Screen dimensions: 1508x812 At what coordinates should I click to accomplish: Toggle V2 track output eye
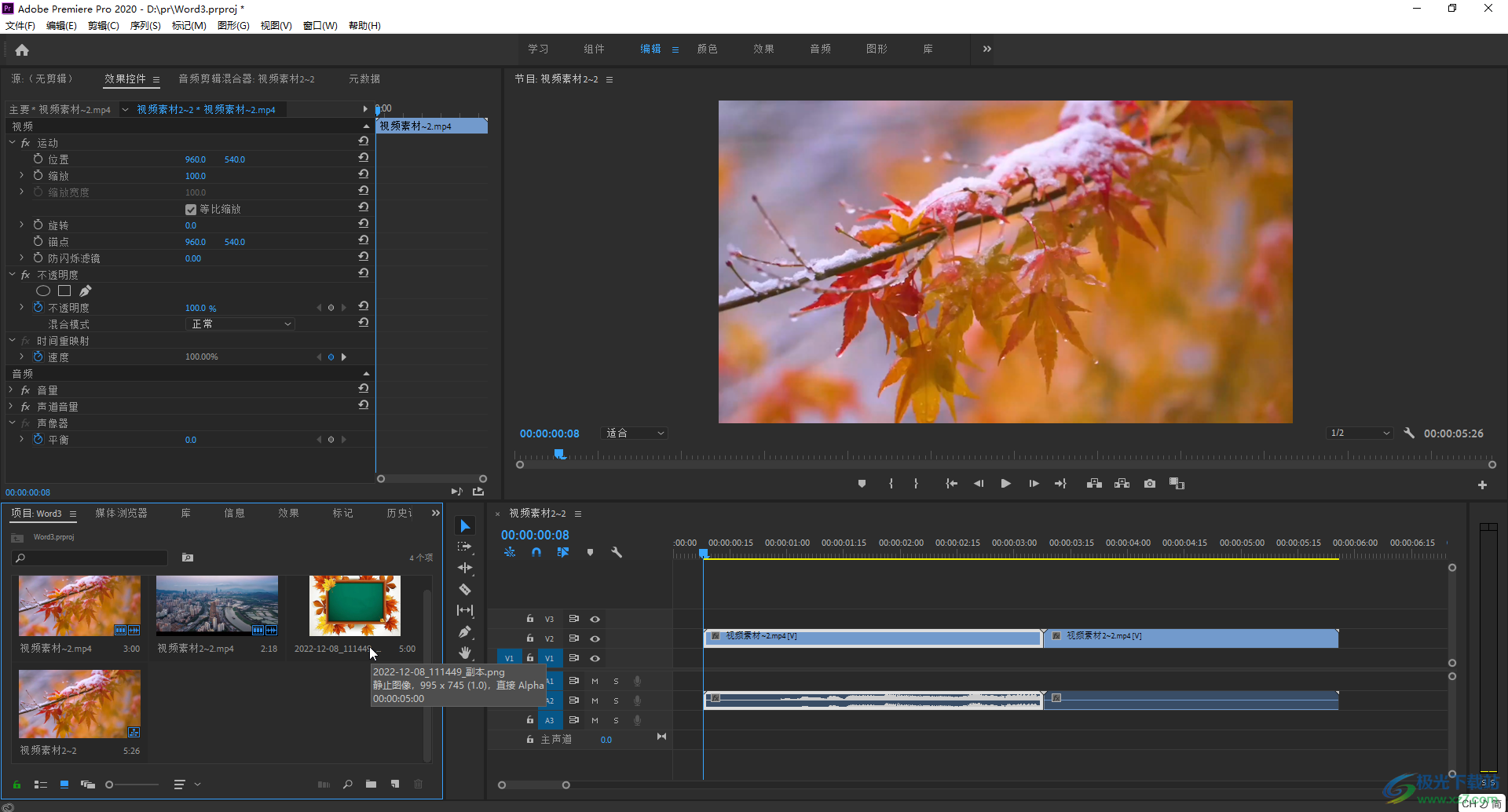coord(595,638)
